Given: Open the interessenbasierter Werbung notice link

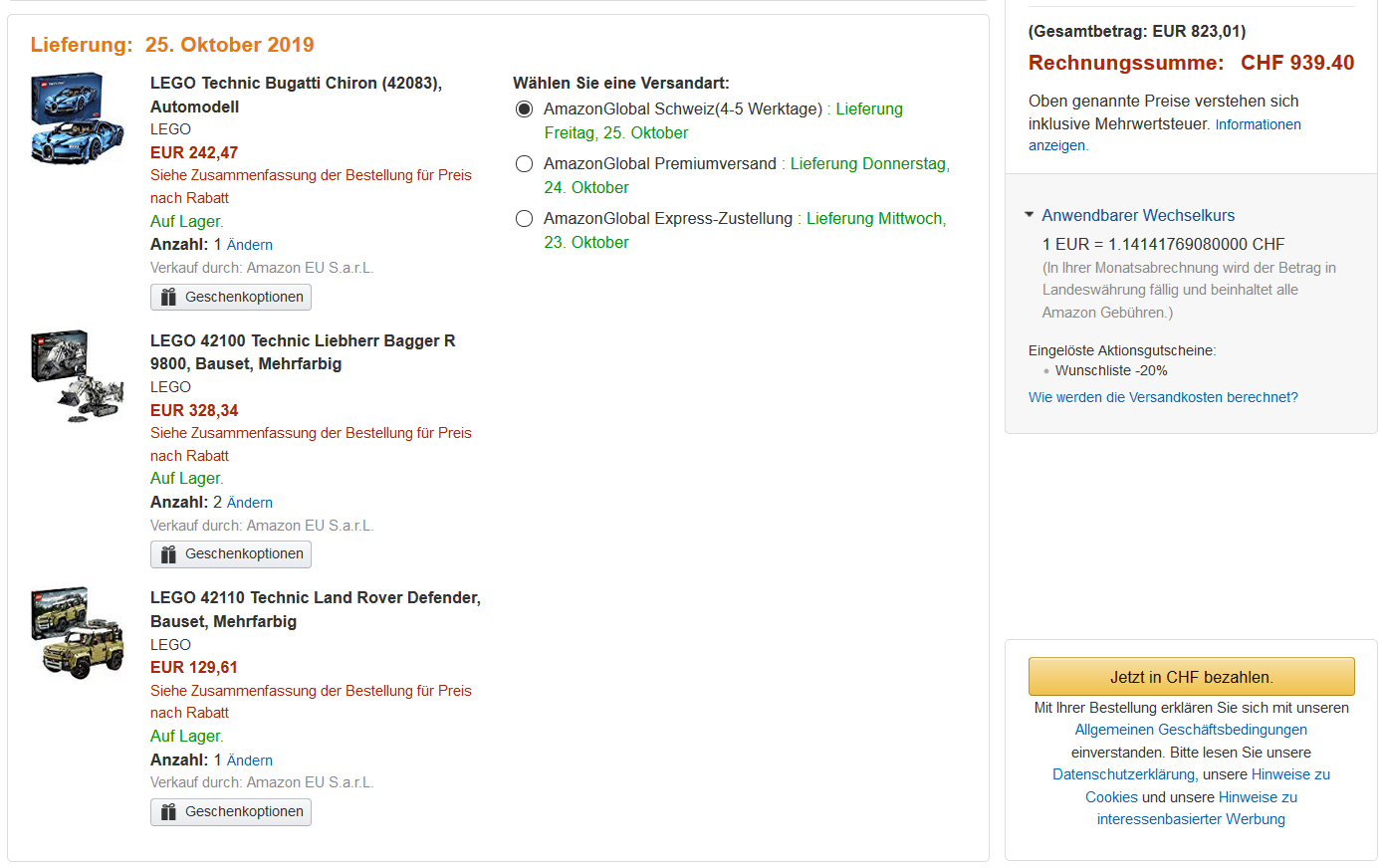Looking at the screenshot, I should coord(1191,819).
